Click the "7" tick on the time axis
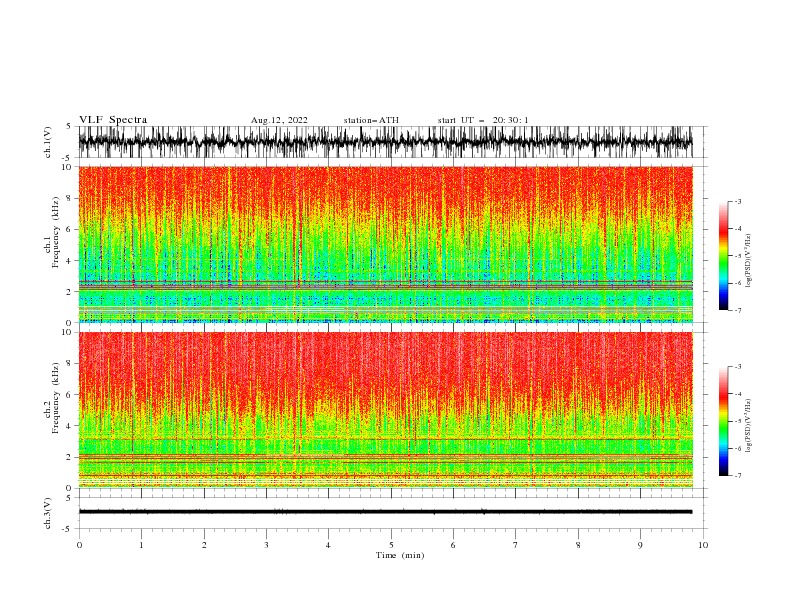Viewport: 792px width, 612px height. 516,545
